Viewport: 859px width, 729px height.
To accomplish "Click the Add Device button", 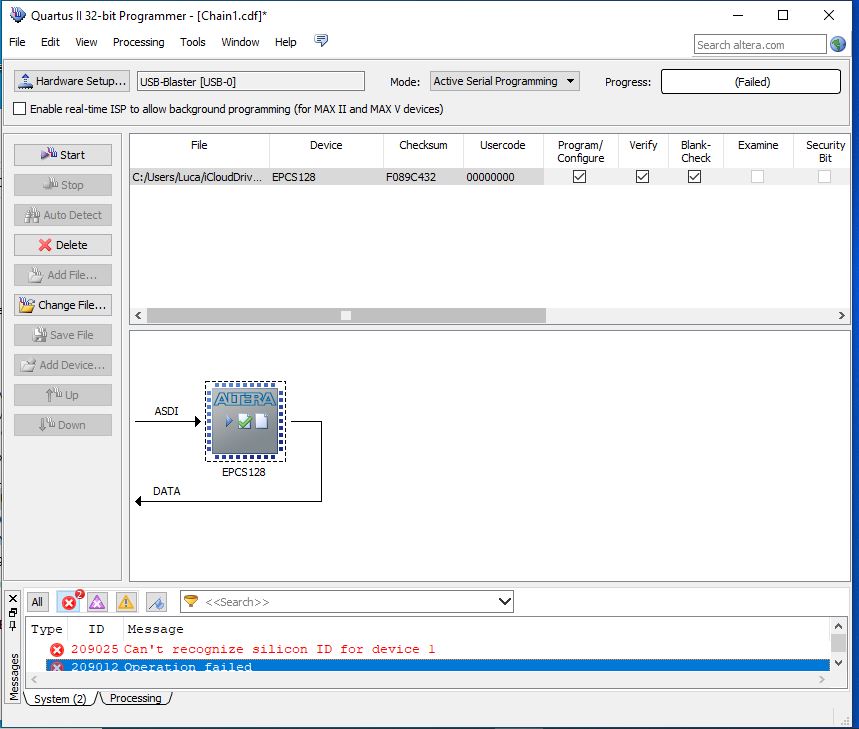I will 63,365.
